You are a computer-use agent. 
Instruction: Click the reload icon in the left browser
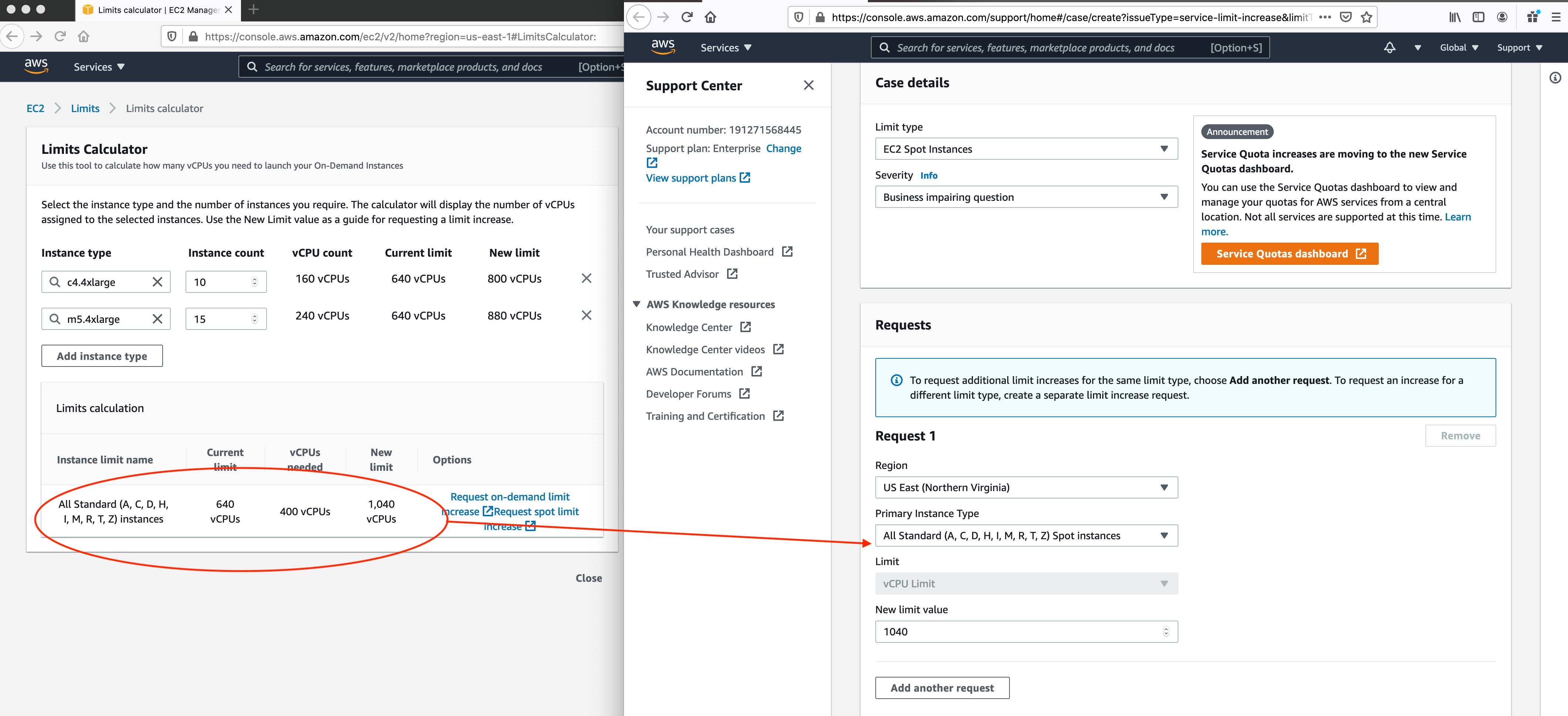click(x=60, y=37)
